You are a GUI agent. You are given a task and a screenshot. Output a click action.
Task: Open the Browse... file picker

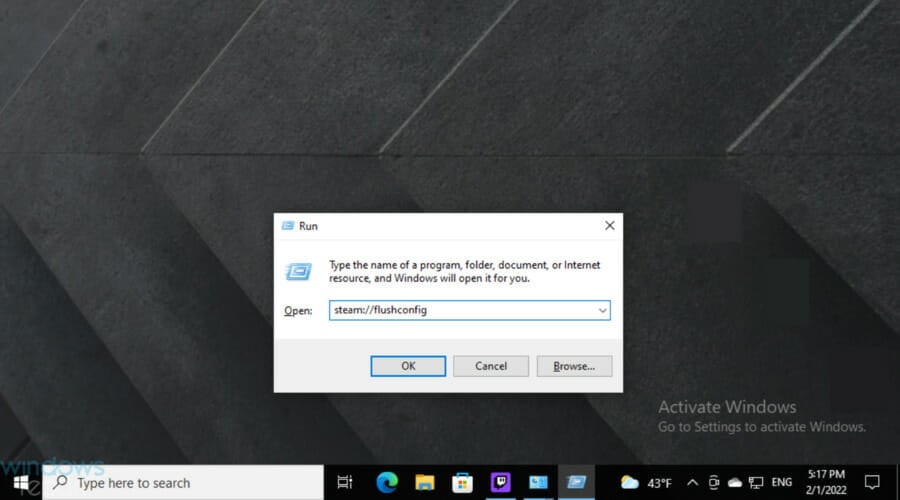point(574,366)
